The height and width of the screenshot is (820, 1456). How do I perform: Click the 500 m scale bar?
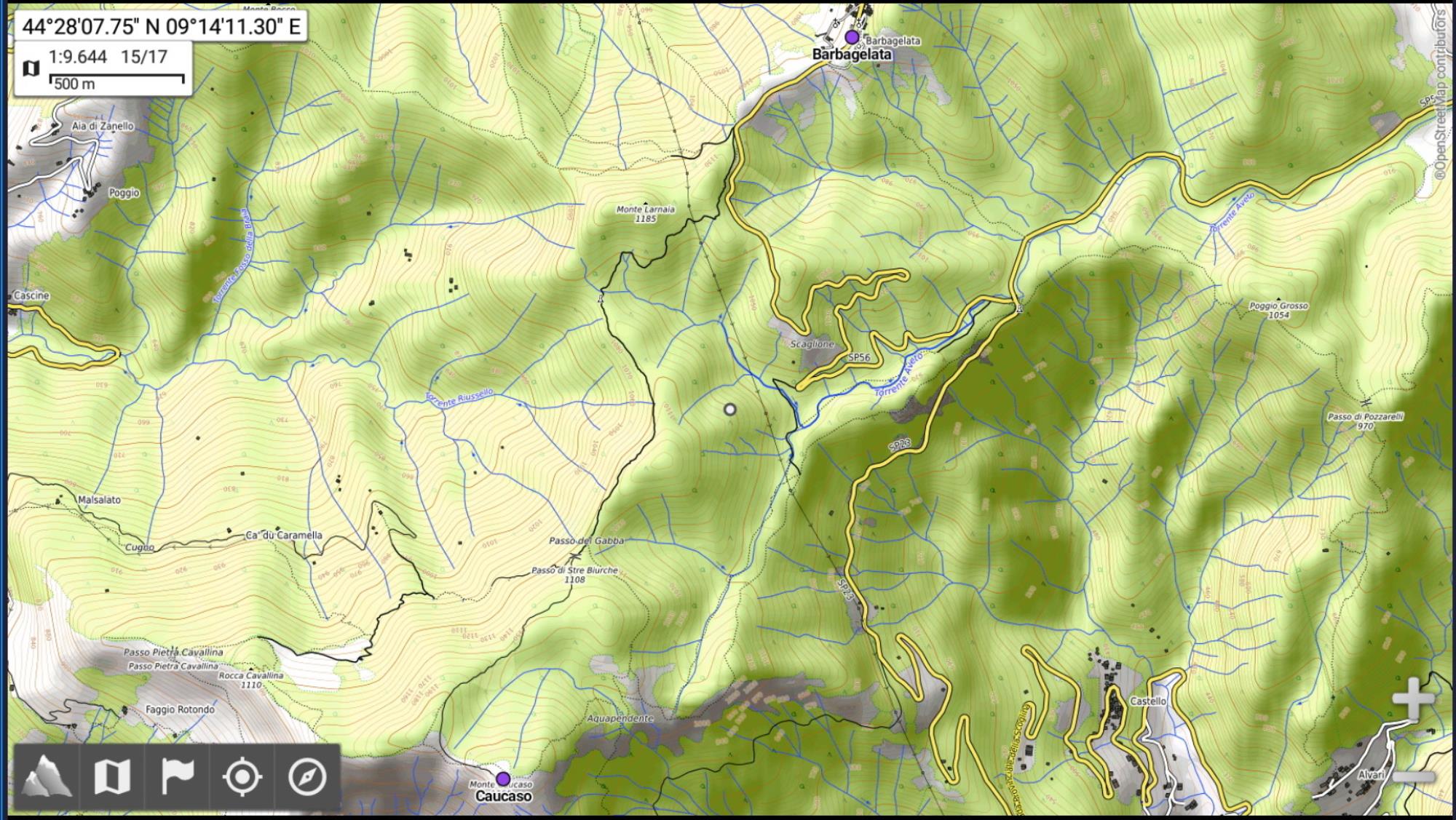pyautogui.click(x=116, y=80)
